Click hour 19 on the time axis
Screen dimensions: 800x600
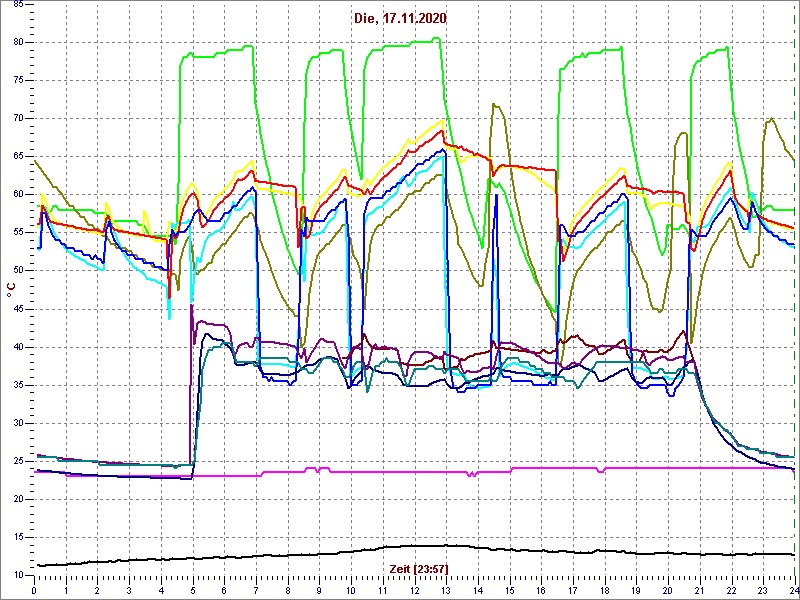tap(636, 590)
